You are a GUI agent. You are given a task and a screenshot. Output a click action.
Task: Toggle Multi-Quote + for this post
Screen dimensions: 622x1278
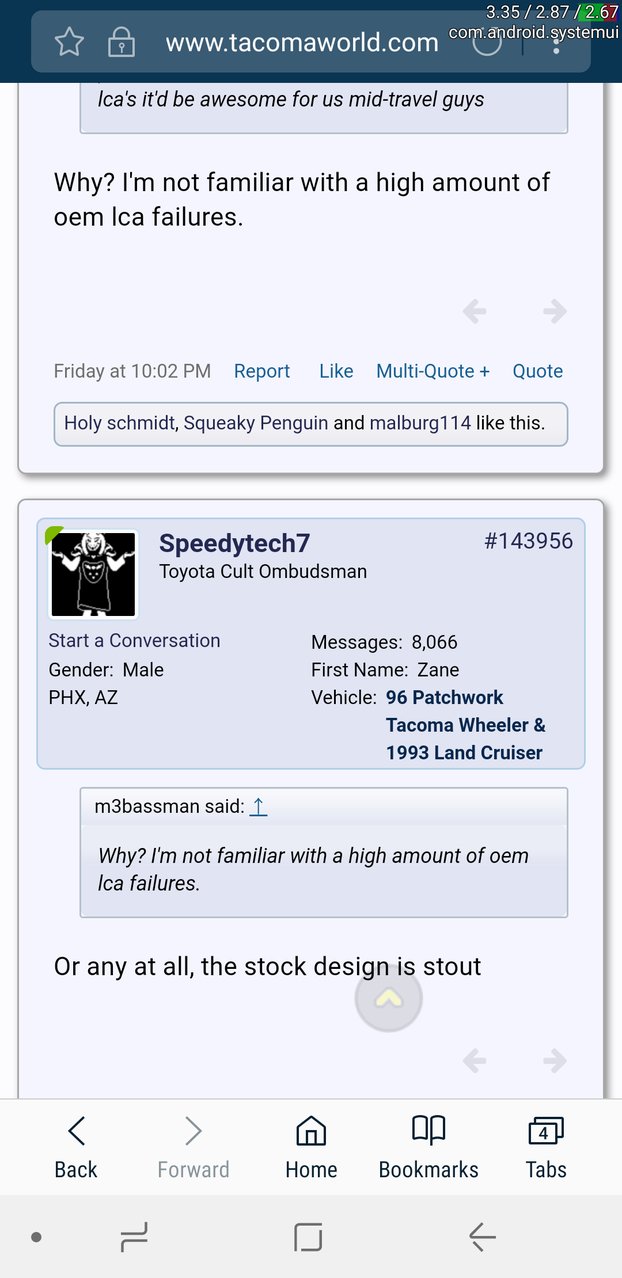pos(433,371)
